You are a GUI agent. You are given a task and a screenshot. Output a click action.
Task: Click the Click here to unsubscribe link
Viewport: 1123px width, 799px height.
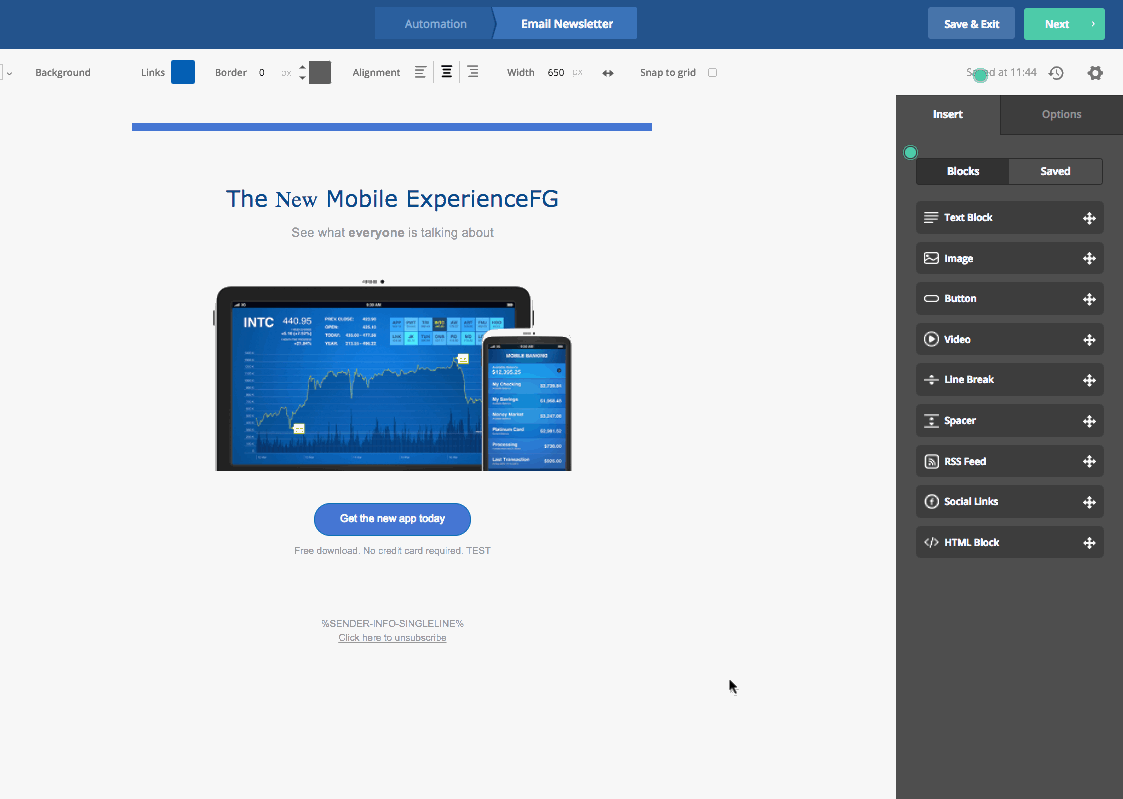(x=392, y=638)
